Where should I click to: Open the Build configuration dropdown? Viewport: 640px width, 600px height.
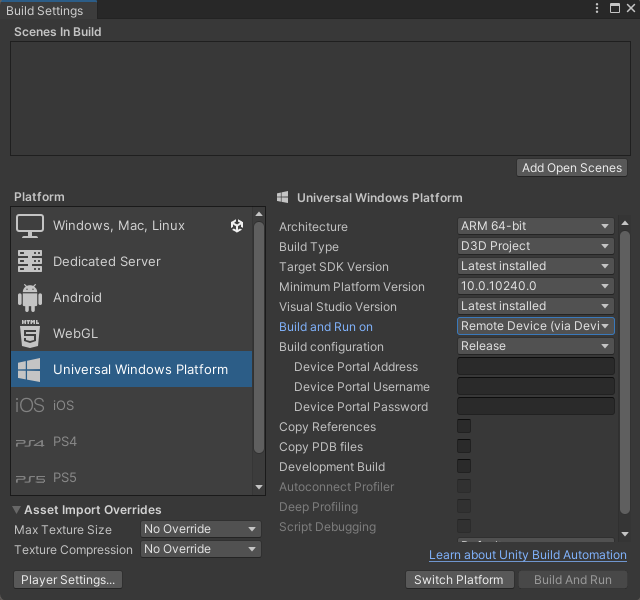[x=536, y=346]
